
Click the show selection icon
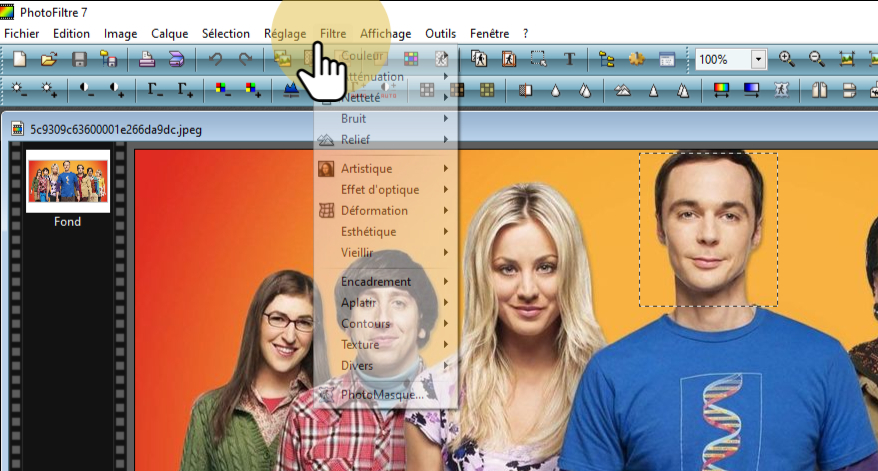[538, 59]
